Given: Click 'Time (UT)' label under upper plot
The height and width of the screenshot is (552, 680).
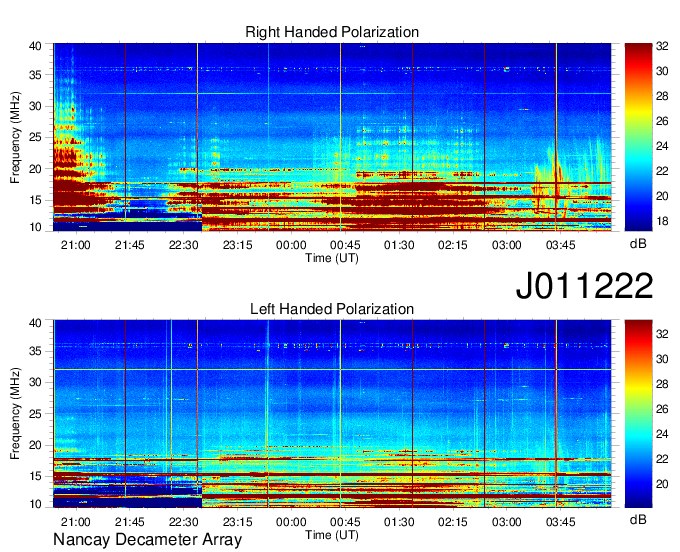Looking at the screenshot, I should (332, 258).
